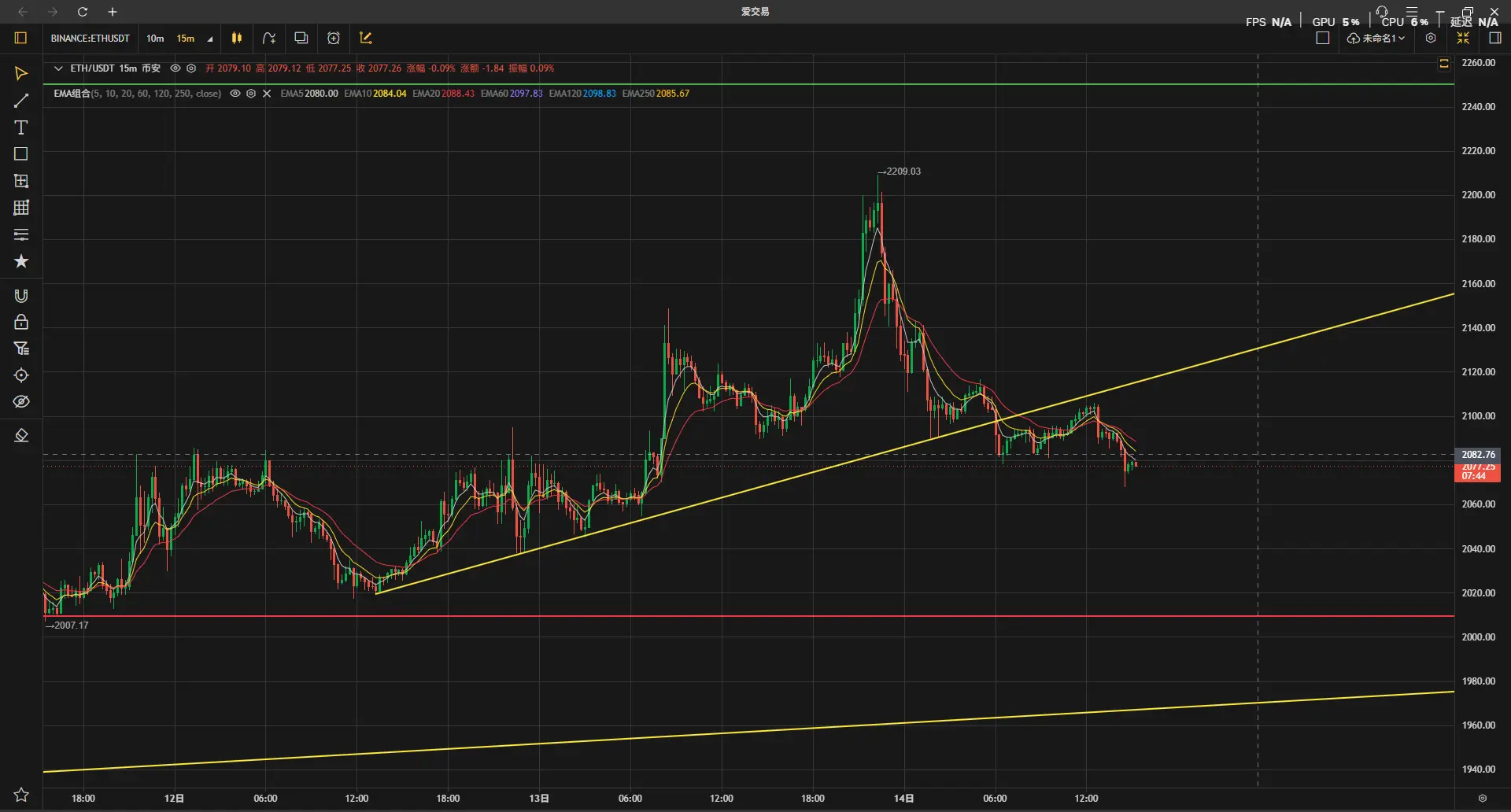This screenshot has width=1511, height=812.
Task: Open the favorites star tool
Action: click(21, 261)
